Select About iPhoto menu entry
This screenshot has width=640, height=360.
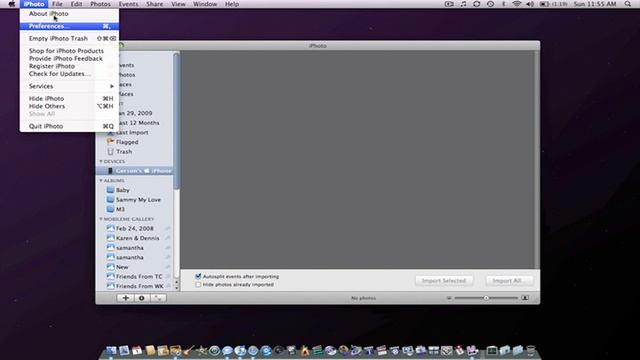(x=69, y=14)
